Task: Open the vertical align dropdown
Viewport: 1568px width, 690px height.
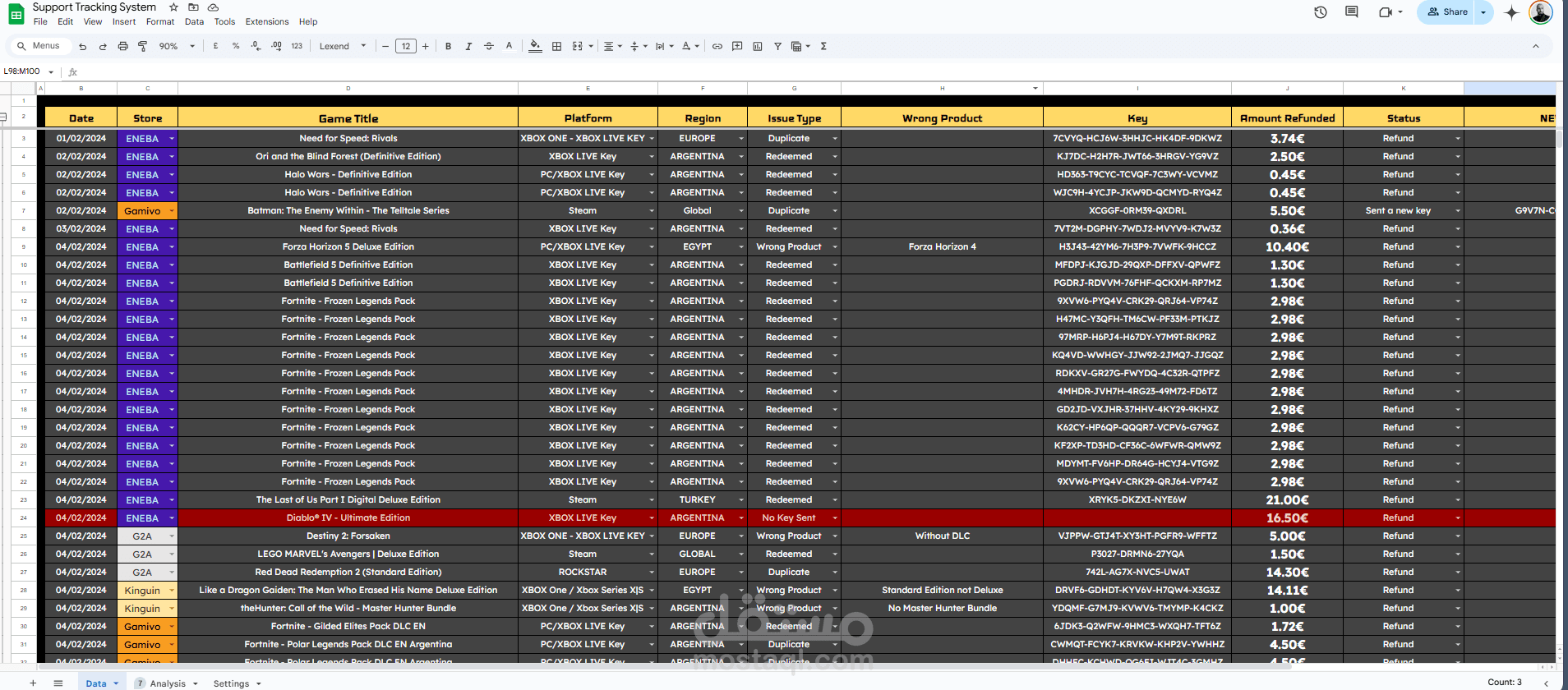Action: 639,46
